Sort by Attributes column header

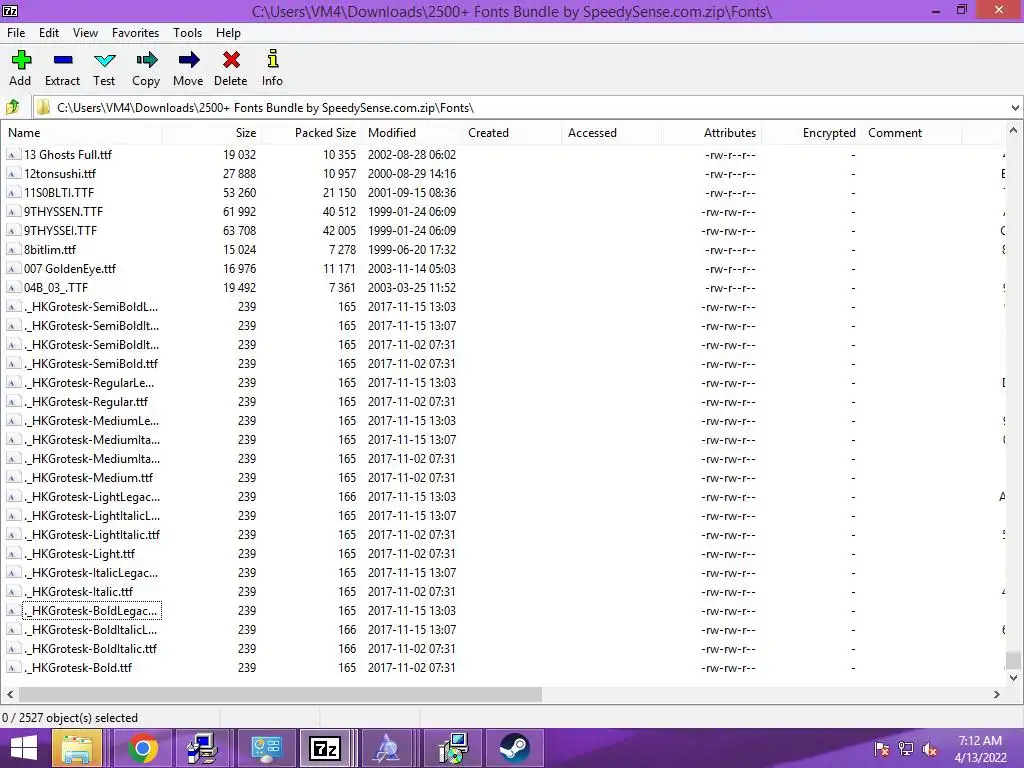712,133
